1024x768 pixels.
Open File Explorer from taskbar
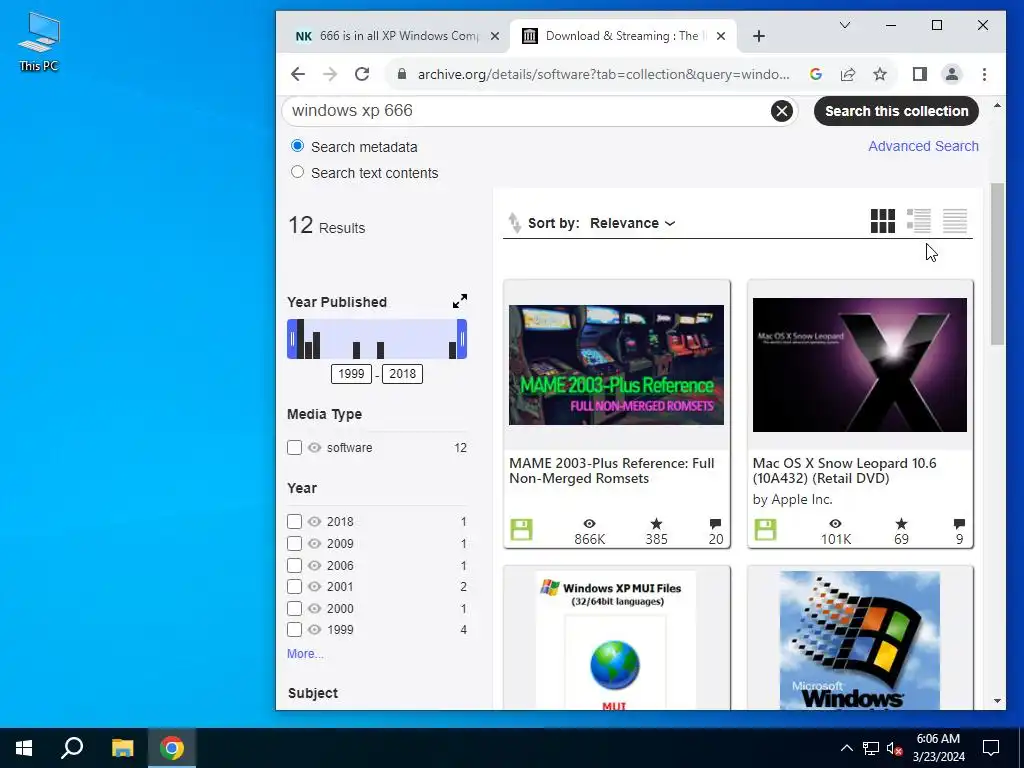tap(122, 748)
